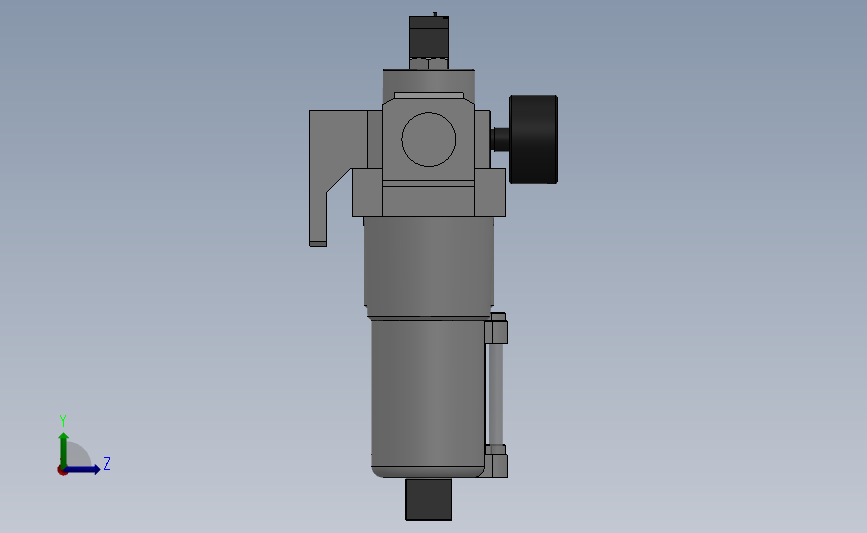
Task: Click the red origin point of the triad
Action: (62, 471)
